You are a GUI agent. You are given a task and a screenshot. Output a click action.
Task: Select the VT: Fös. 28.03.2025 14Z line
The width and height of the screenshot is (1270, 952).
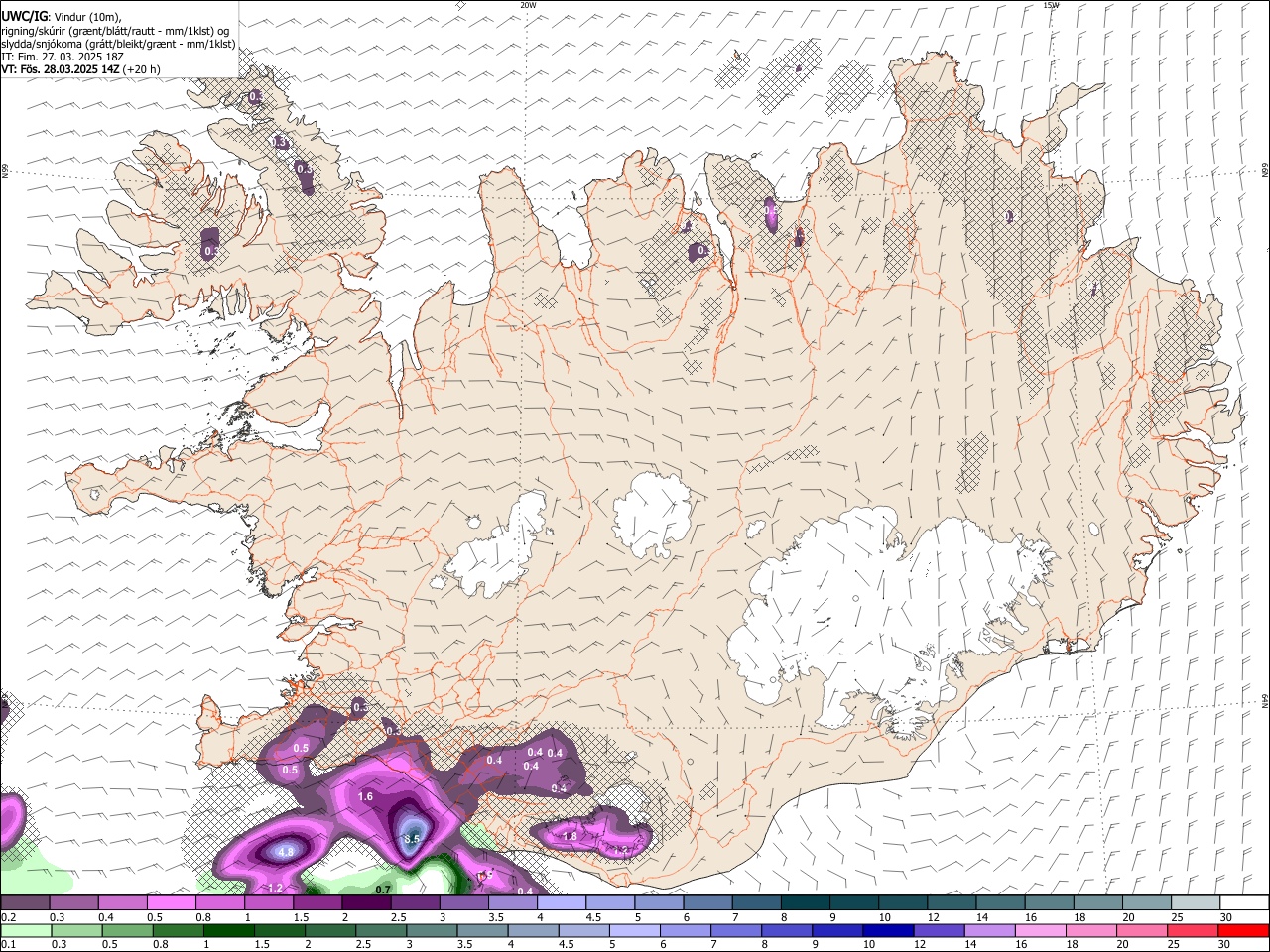80,69
